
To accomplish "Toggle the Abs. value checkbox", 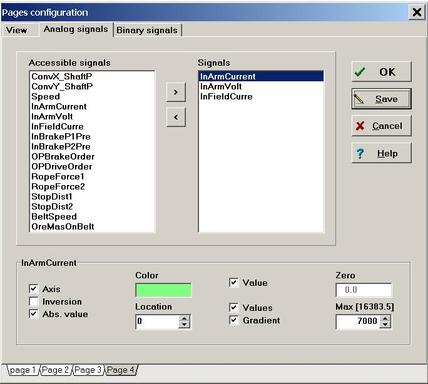I will (x=33, y=314).
